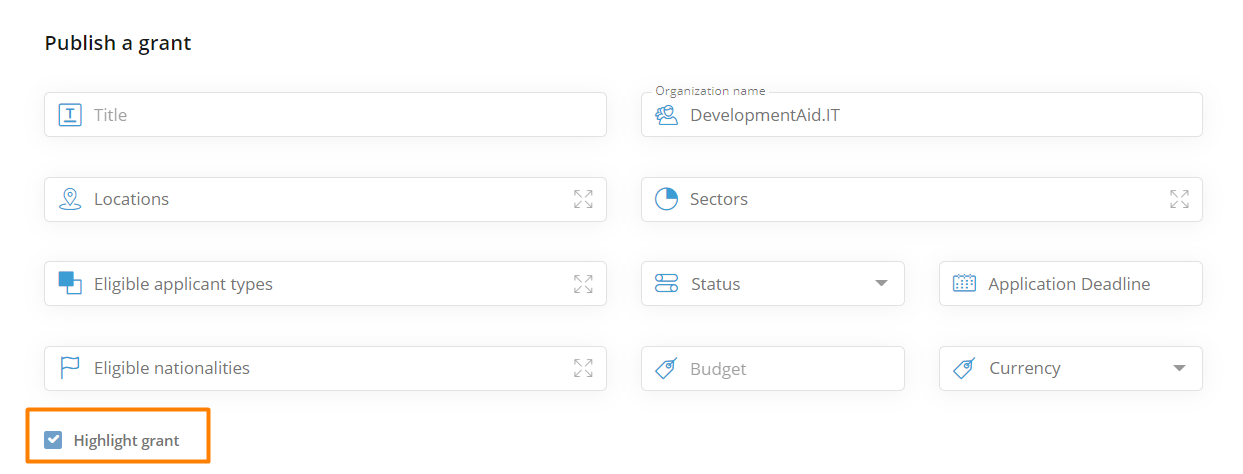Click the Sectors field text

[x=719, y=199]
